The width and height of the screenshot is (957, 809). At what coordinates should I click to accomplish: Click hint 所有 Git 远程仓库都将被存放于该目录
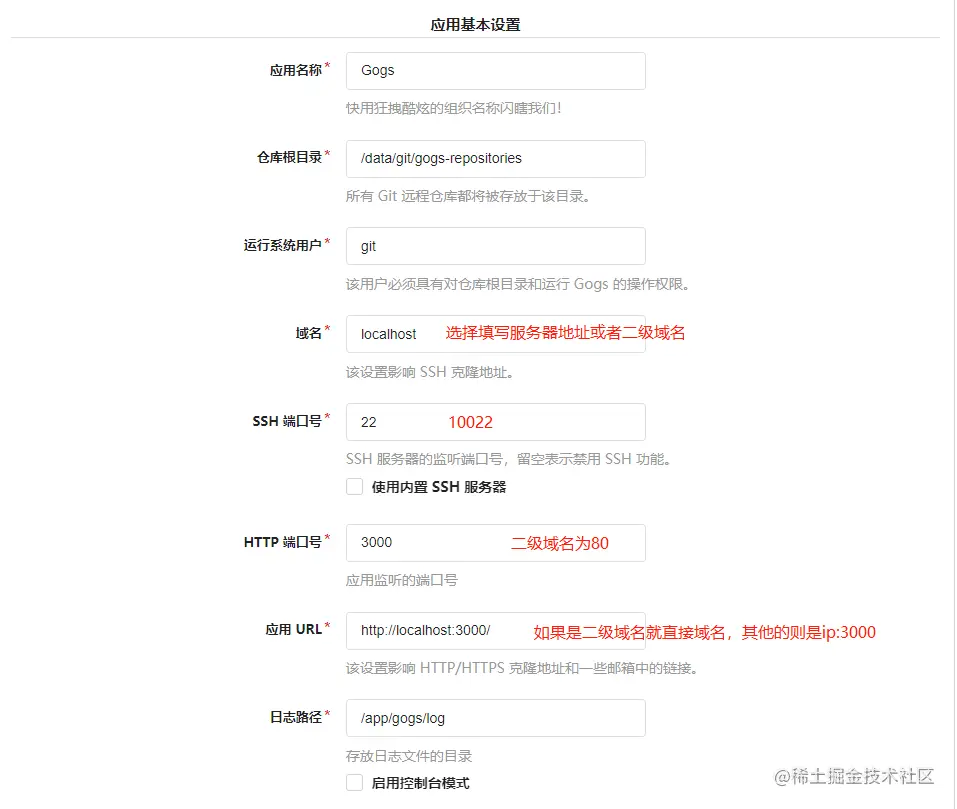coord(468,196)
